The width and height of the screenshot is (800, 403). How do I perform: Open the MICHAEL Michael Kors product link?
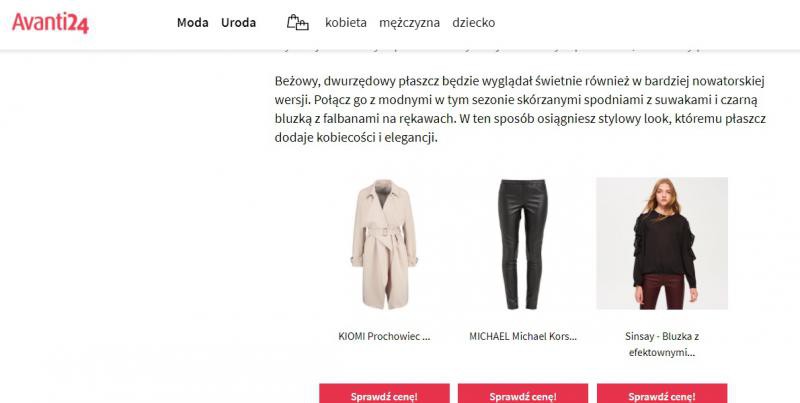point(523,337)
